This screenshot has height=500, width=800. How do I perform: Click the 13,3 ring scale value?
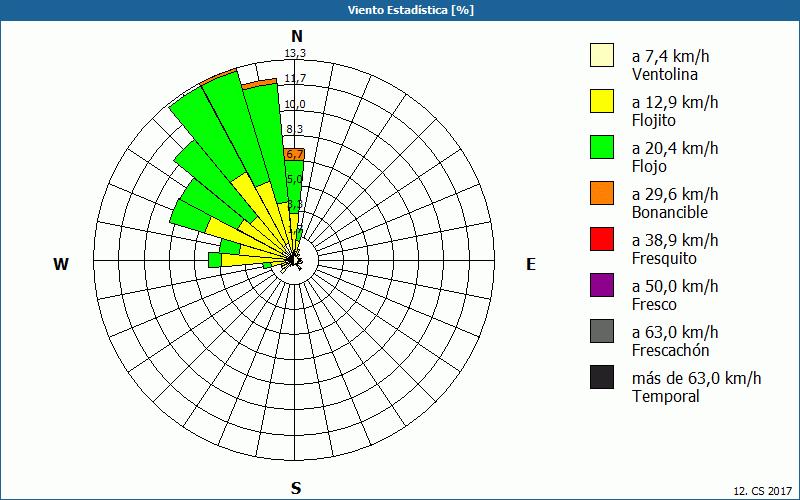click(295, 54)
